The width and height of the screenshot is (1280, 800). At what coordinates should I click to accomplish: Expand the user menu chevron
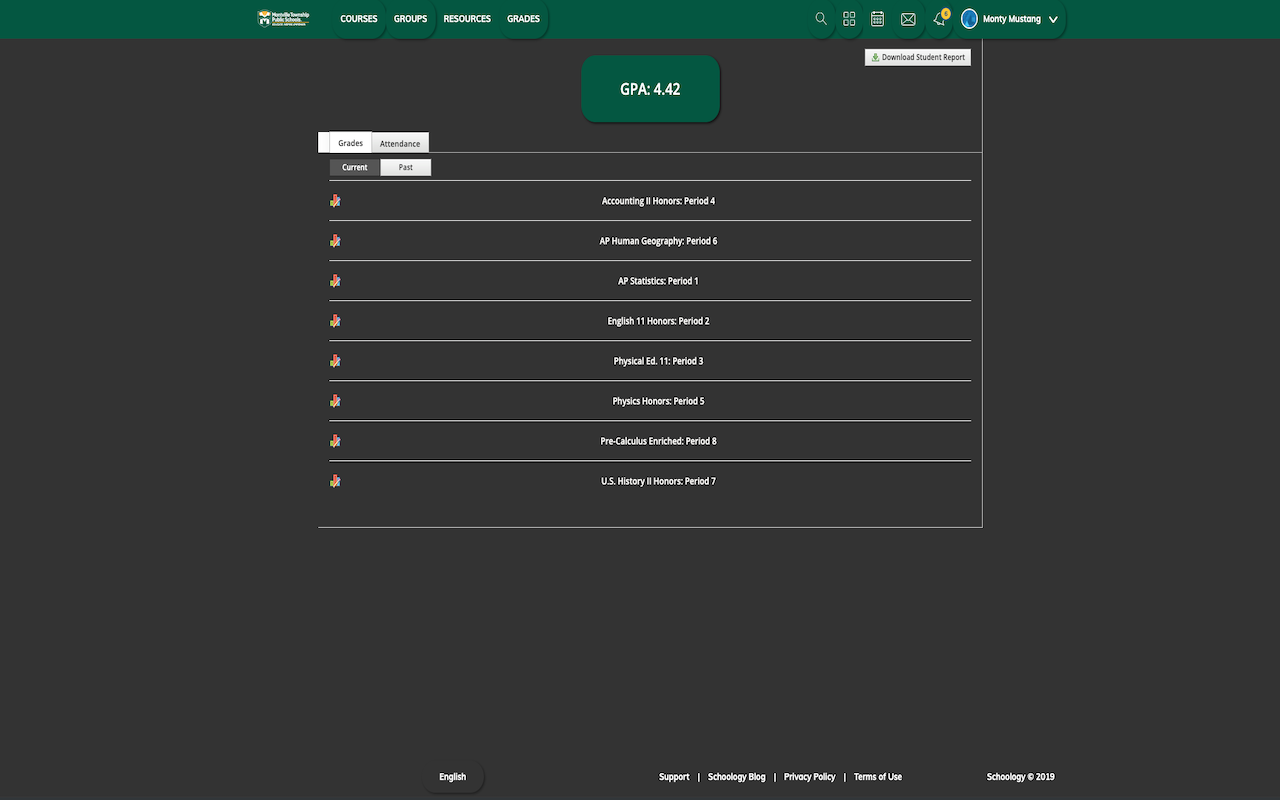(x=1053, y=19)
